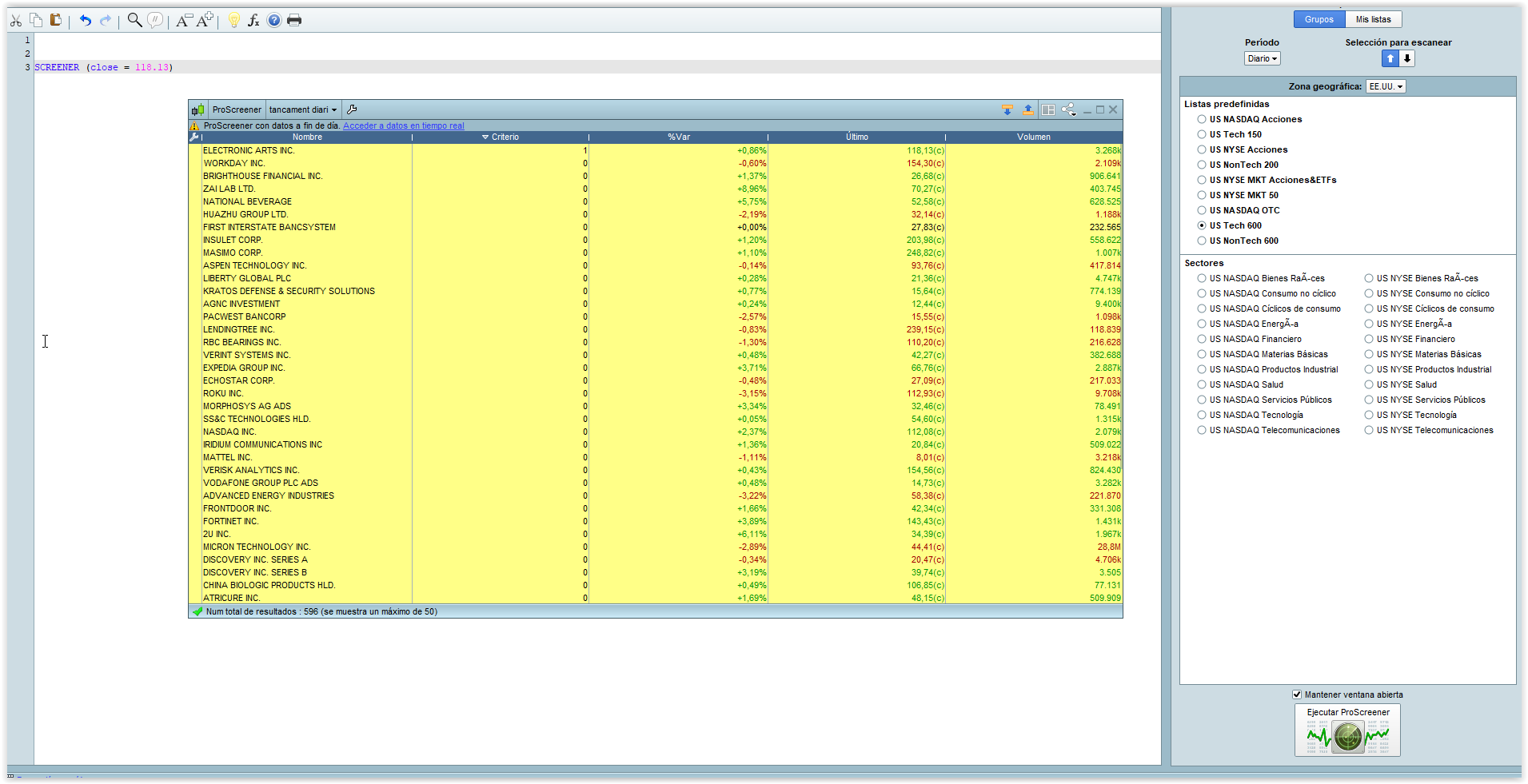Open the Acceder a datos en tiempo real link
This screenshot has width=1528, height=784.
click(404, 125)
